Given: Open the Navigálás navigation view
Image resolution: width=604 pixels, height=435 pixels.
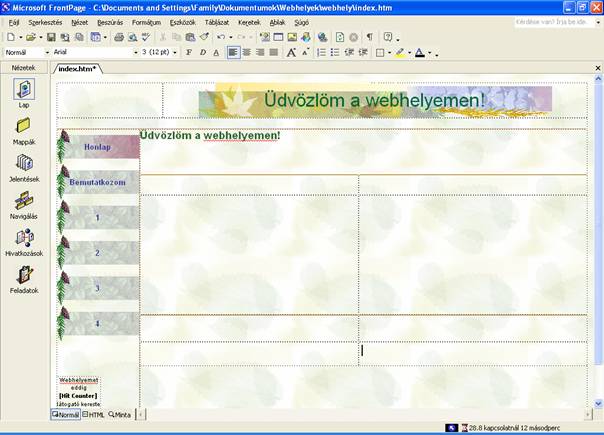Looking at the screenshot, I should coord(24,201).
